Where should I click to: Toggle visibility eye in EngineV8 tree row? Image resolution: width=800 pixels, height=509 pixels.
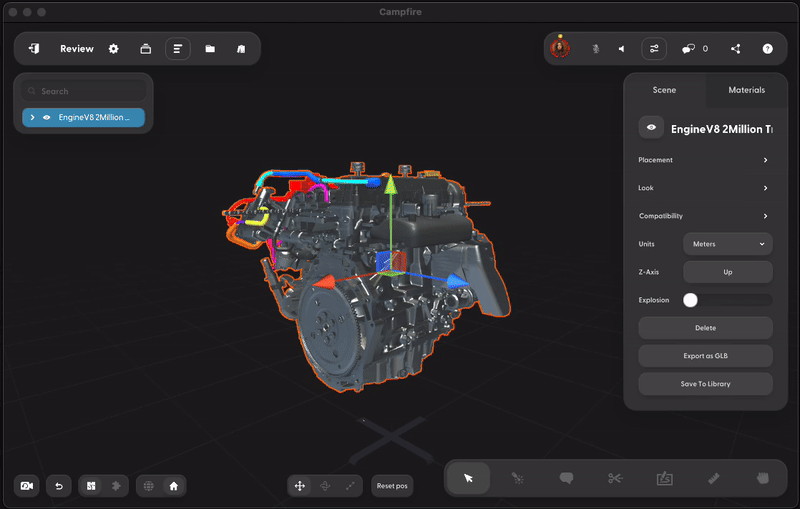47,117
